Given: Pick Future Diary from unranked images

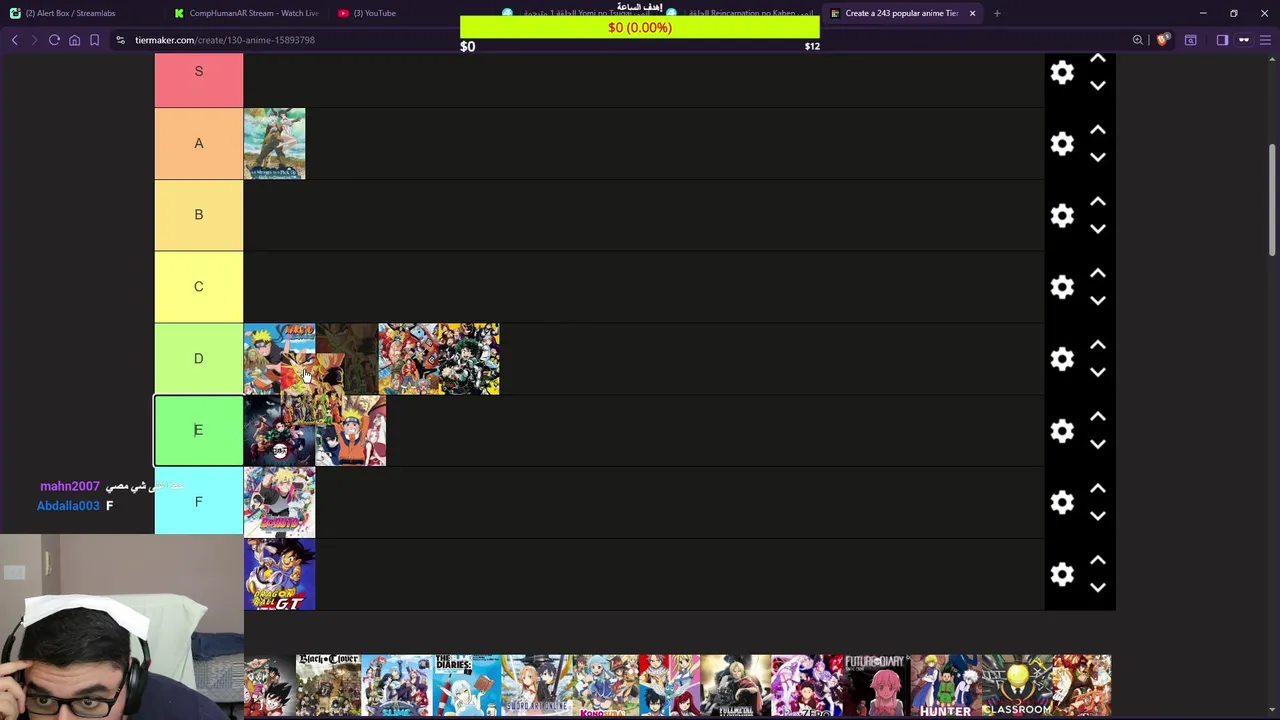Looking at the screenshot, I should tap(876, 686).
